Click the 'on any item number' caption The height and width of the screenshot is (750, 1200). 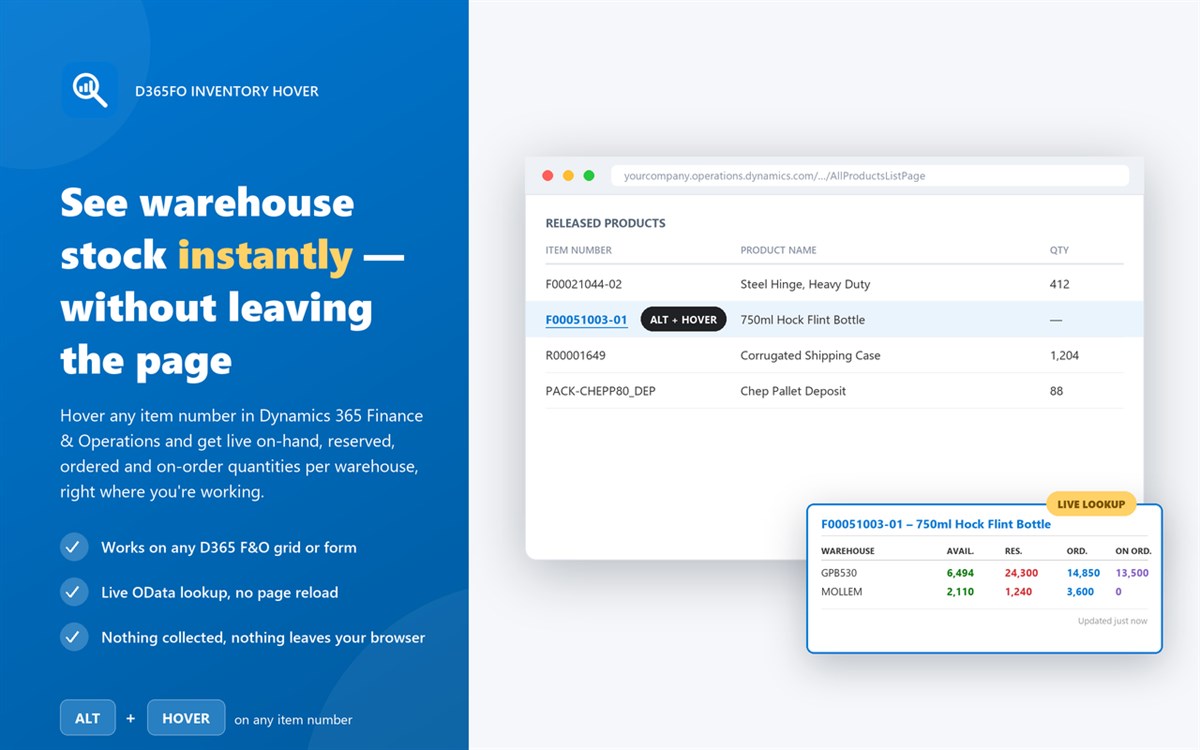pos(293,719)
